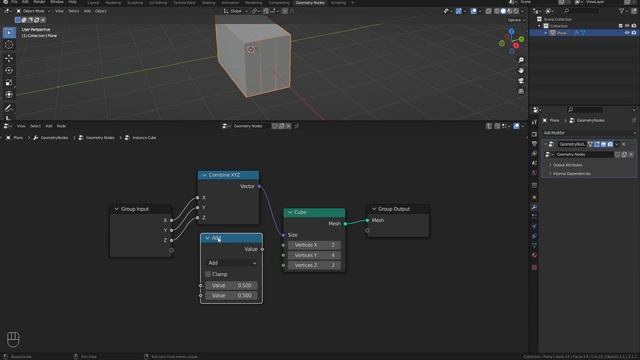Open the viewport Select menu
The image size is (640, 360).
(73, 11)
